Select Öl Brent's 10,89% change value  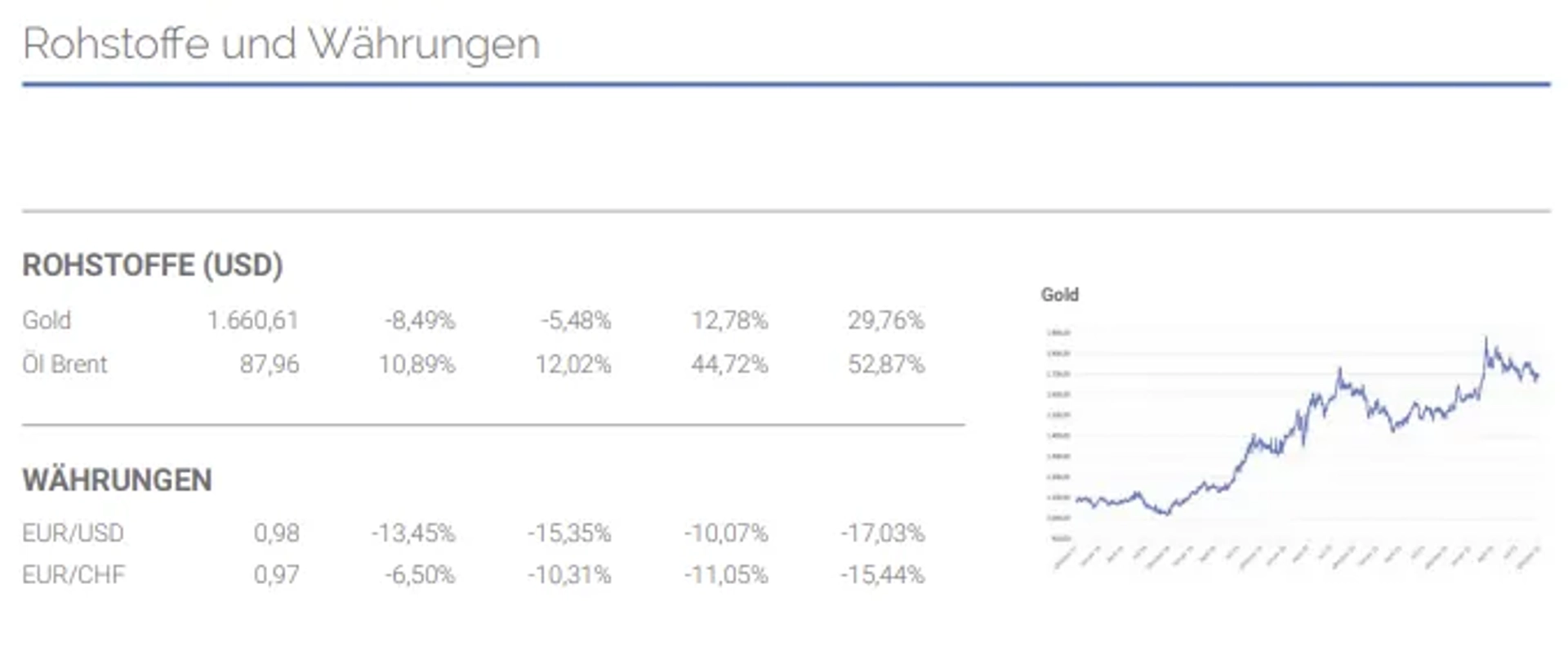pos(416,364)
